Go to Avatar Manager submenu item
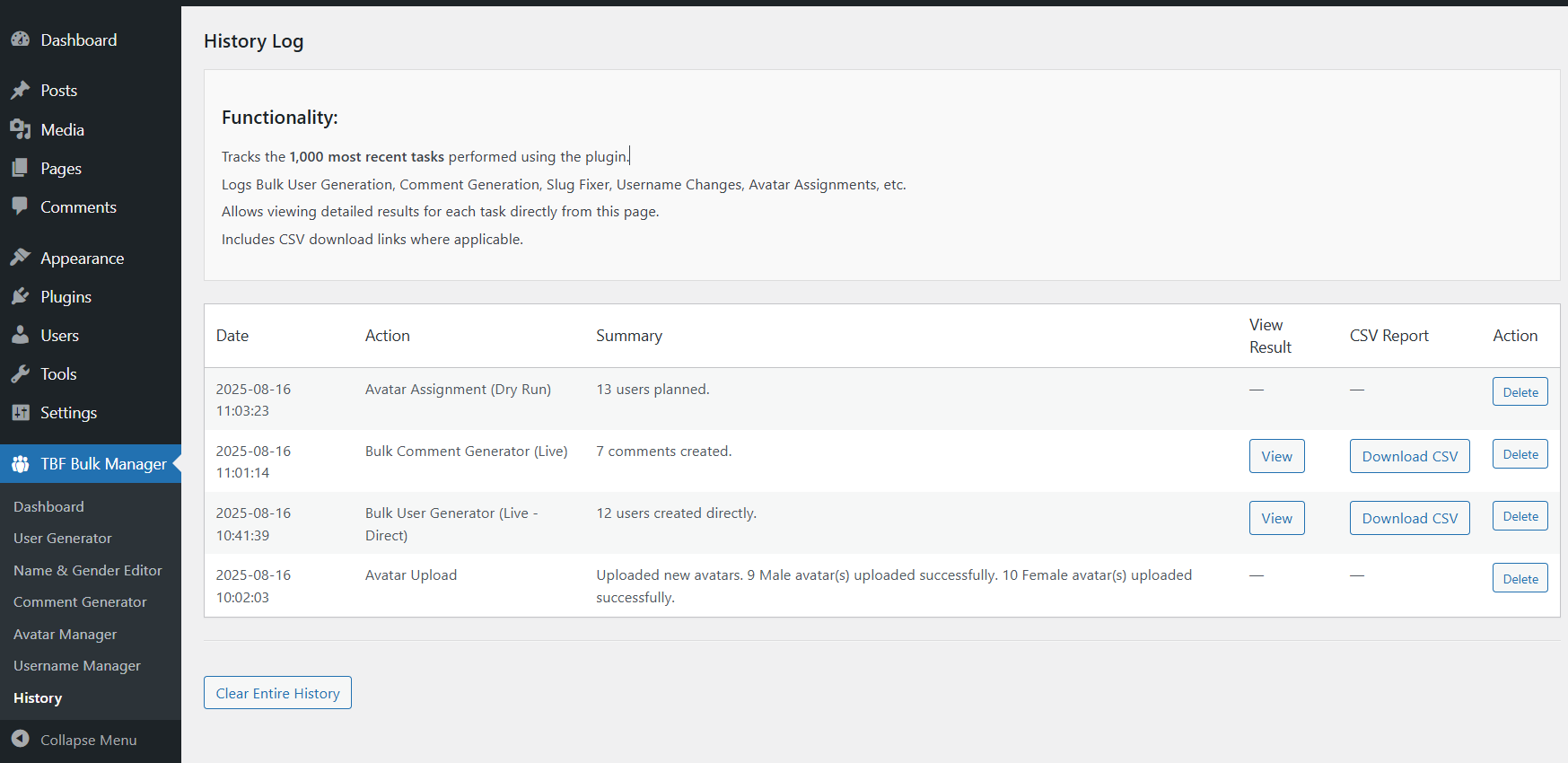 pyautogui.click(x=65, y=635)
